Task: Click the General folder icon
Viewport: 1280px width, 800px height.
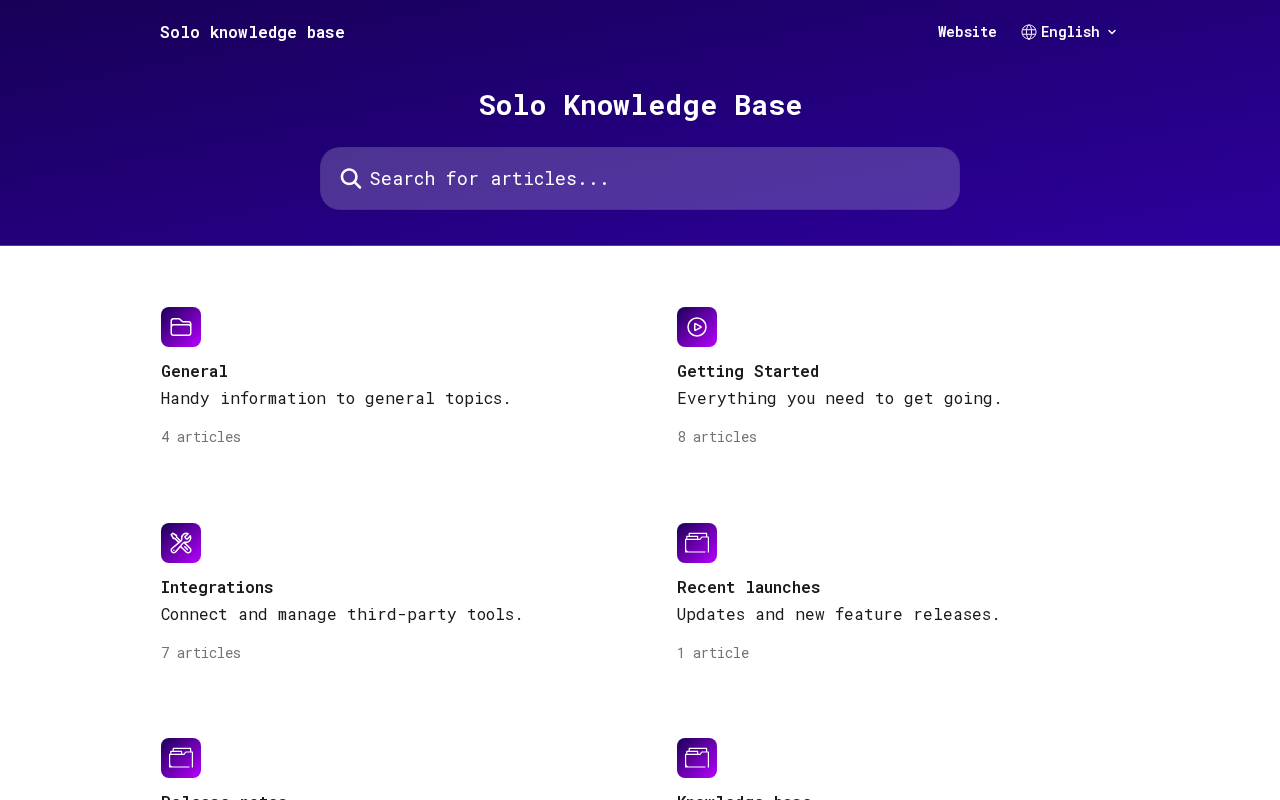Action: pyautogui.click(x=181, y=327)
